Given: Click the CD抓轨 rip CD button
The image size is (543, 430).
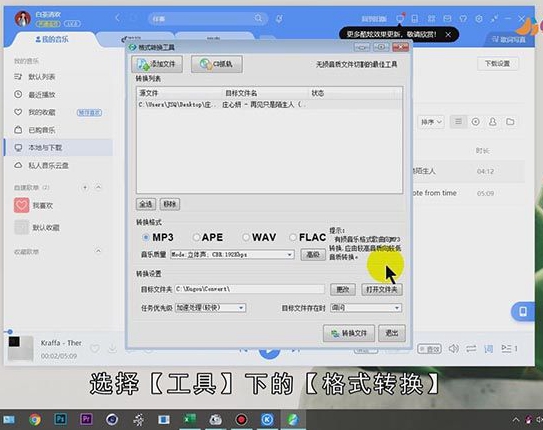Looking at the screenshot, I should (x=216, y=64).
